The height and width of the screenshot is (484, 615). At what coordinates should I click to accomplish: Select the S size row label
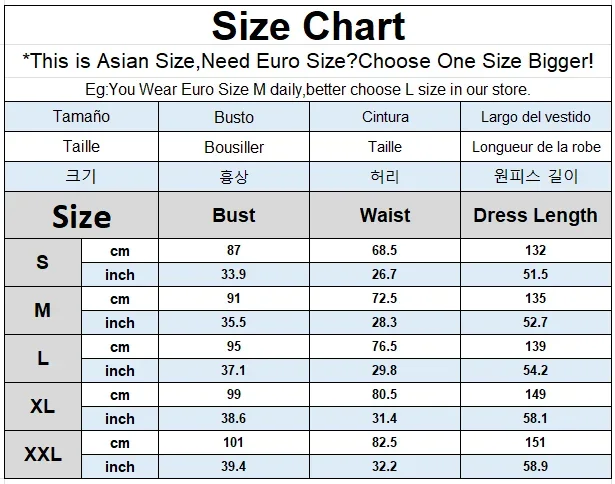pos(43,262)
